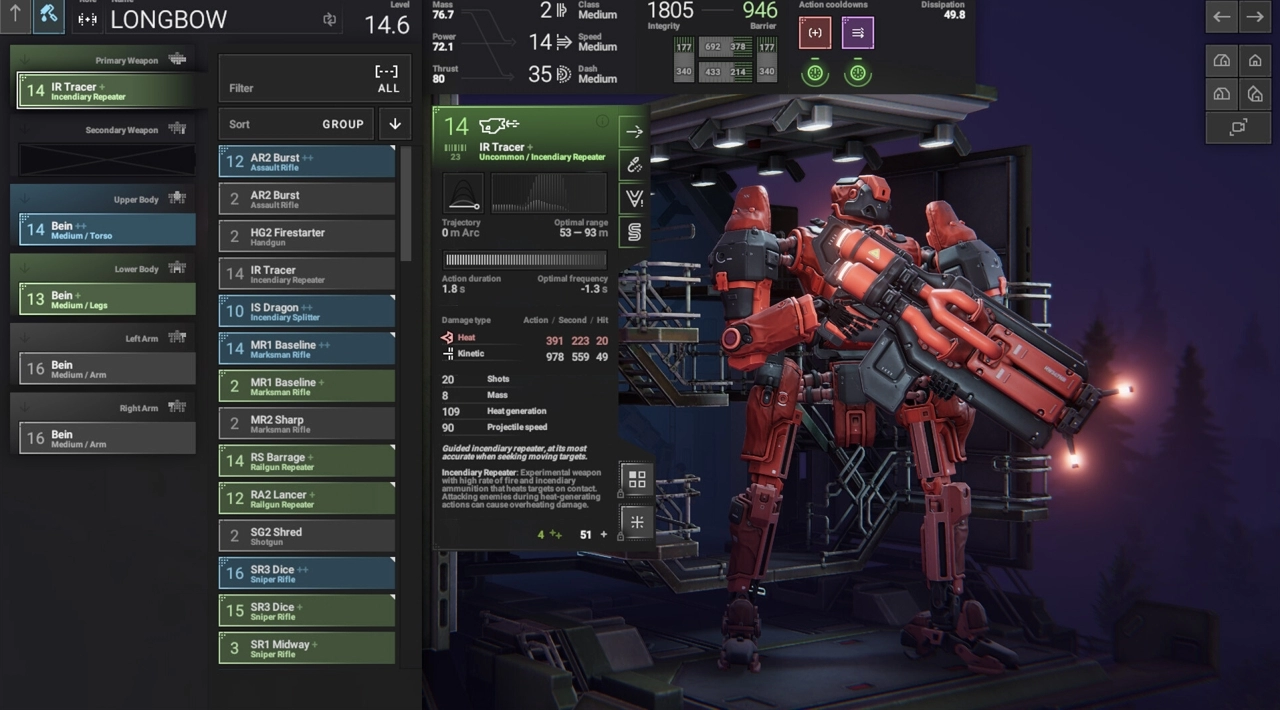
Task: Click the purple dash action cooldown icon
Action: pyautogui.click(x=857, y=33)
